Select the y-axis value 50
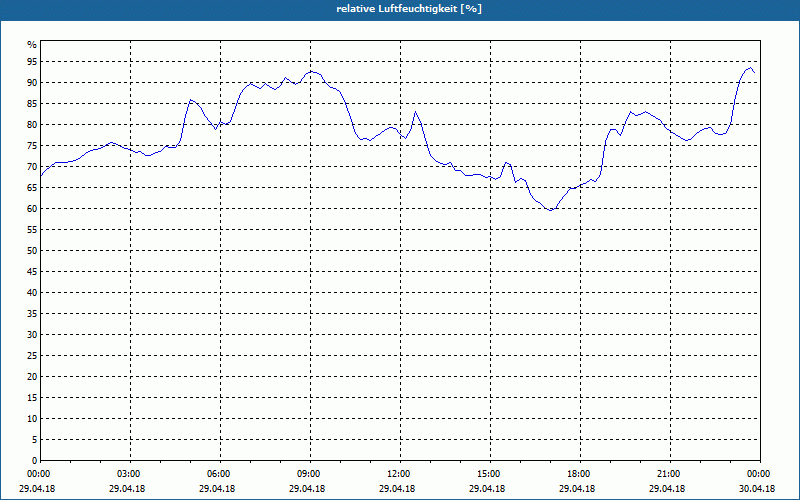 32,251
